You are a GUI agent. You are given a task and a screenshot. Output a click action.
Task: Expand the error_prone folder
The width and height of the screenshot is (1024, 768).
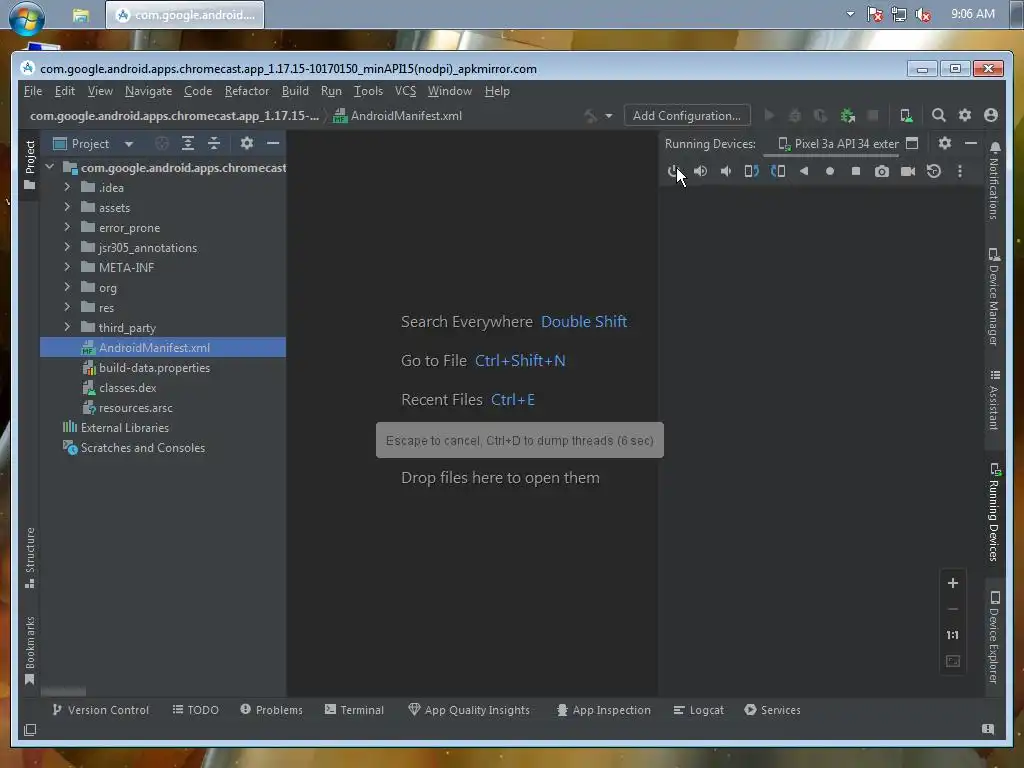(67, 227)
